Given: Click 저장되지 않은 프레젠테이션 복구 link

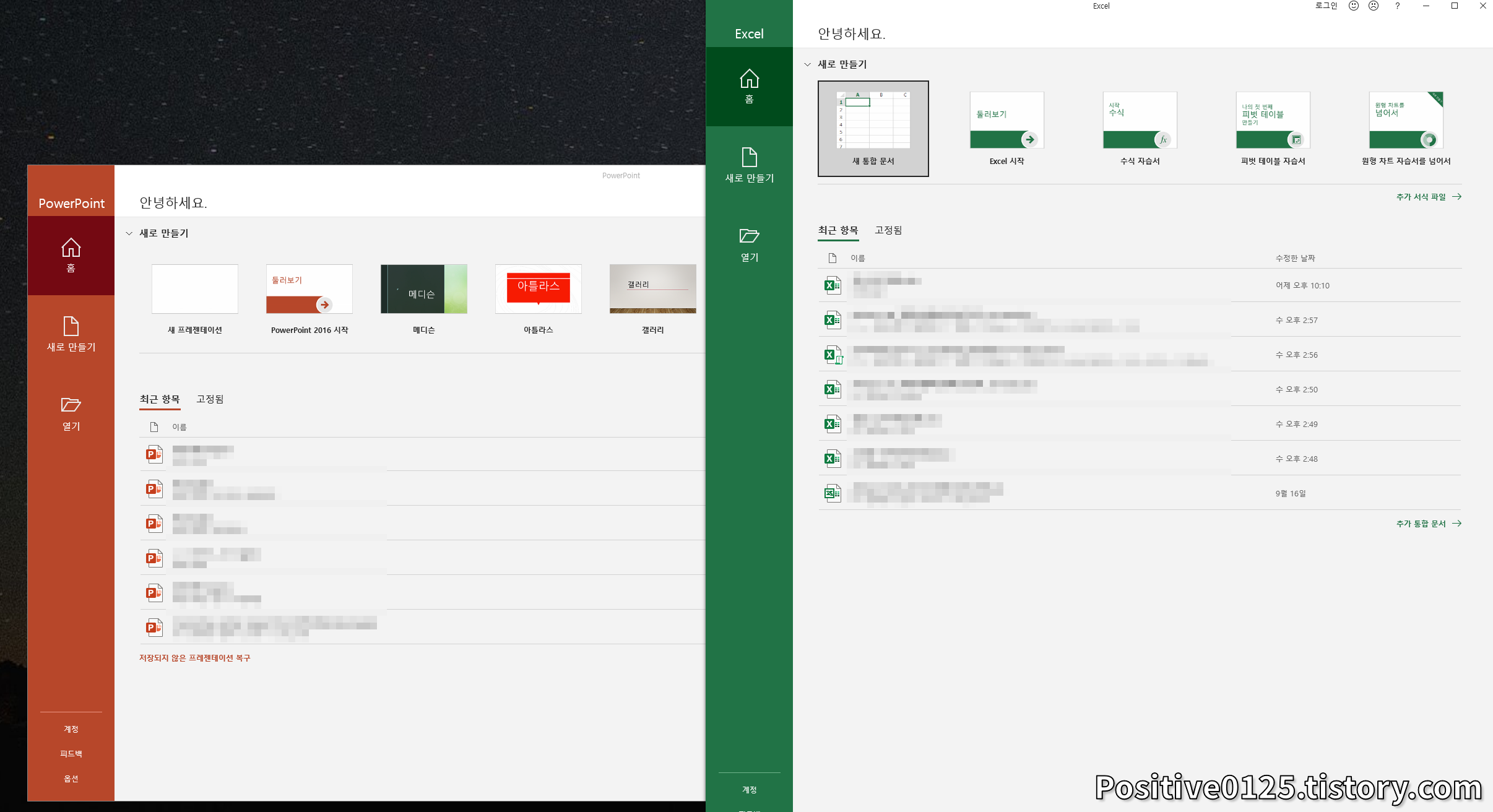Looking at the screenshot, I should (x=194, y=658).
